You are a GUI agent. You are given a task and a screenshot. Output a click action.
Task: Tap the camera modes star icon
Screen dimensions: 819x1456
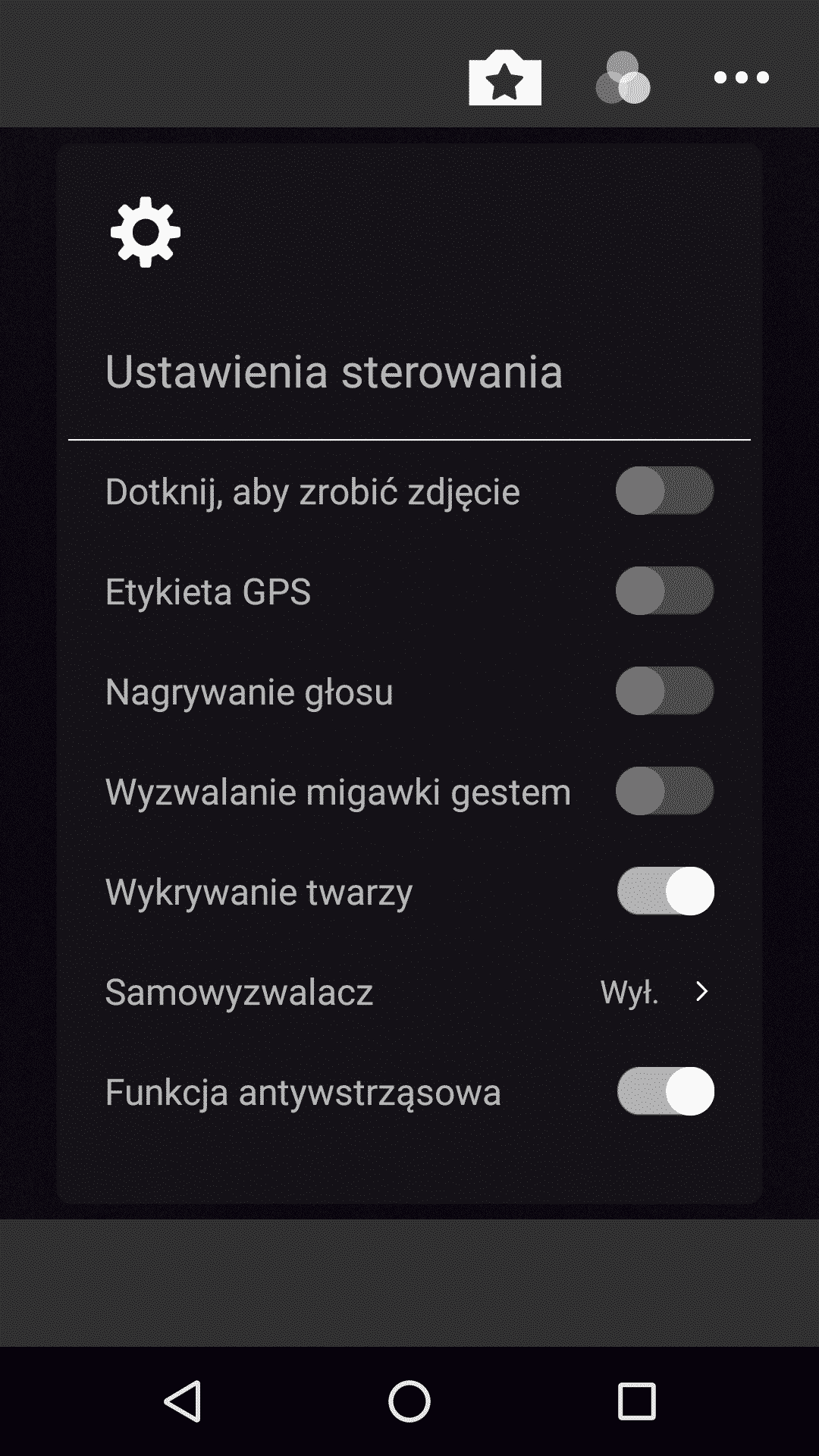click(505, 78)
